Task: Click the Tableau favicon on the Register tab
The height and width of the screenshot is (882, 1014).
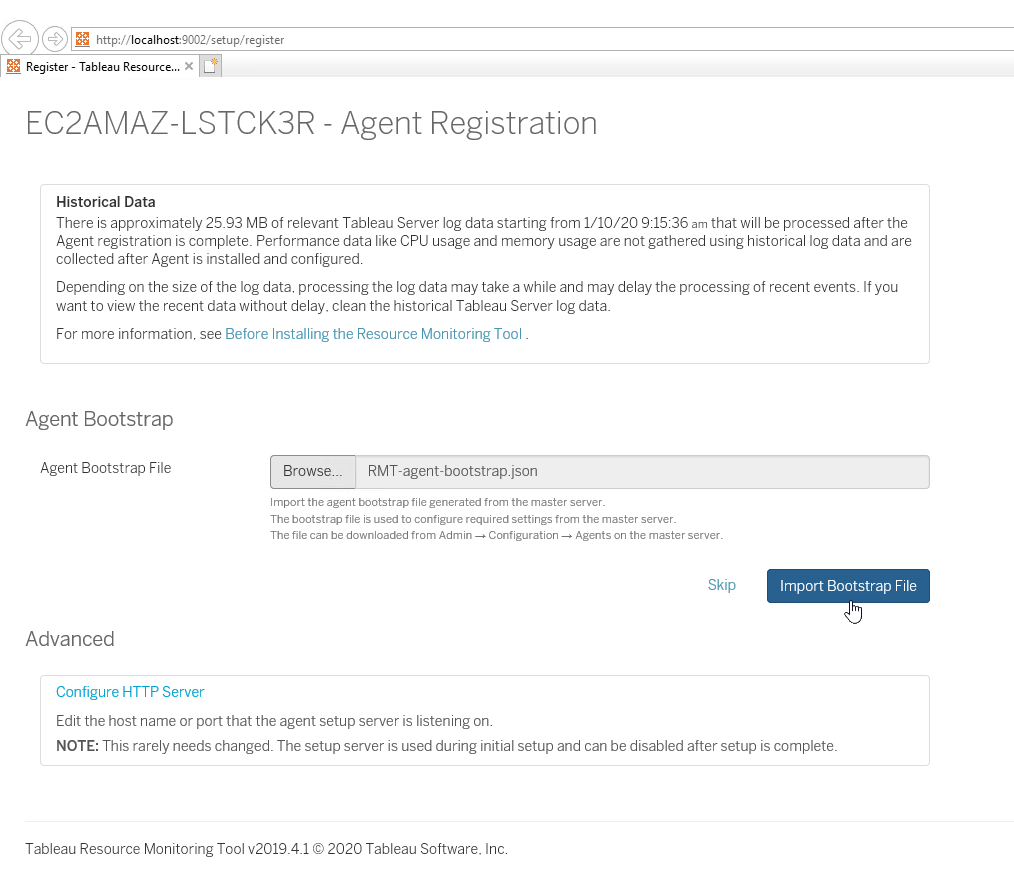Action: tap(14, 67)
